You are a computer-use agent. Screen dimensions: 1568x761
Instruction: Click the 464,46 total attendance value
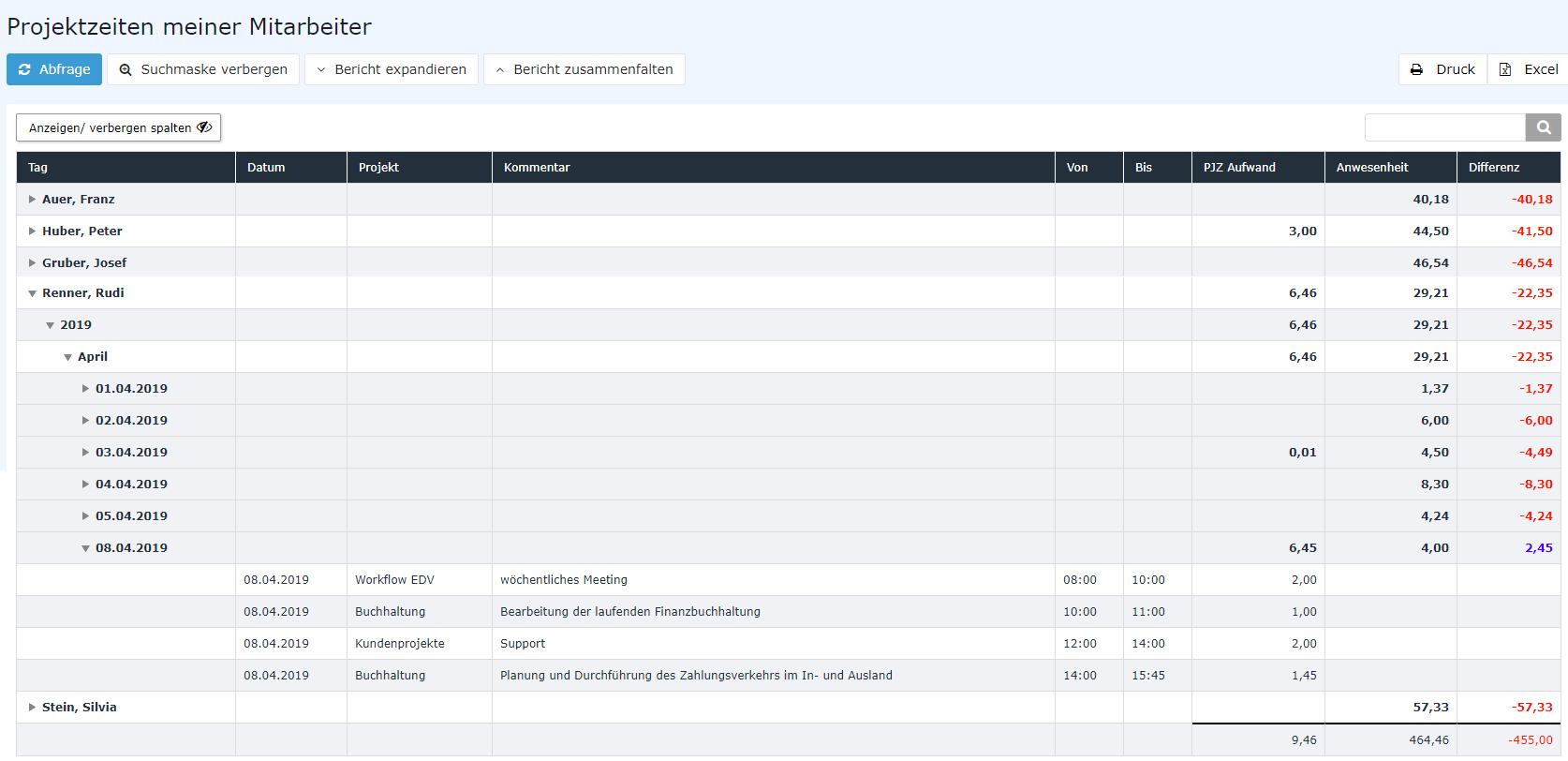tap(1429, 740)
